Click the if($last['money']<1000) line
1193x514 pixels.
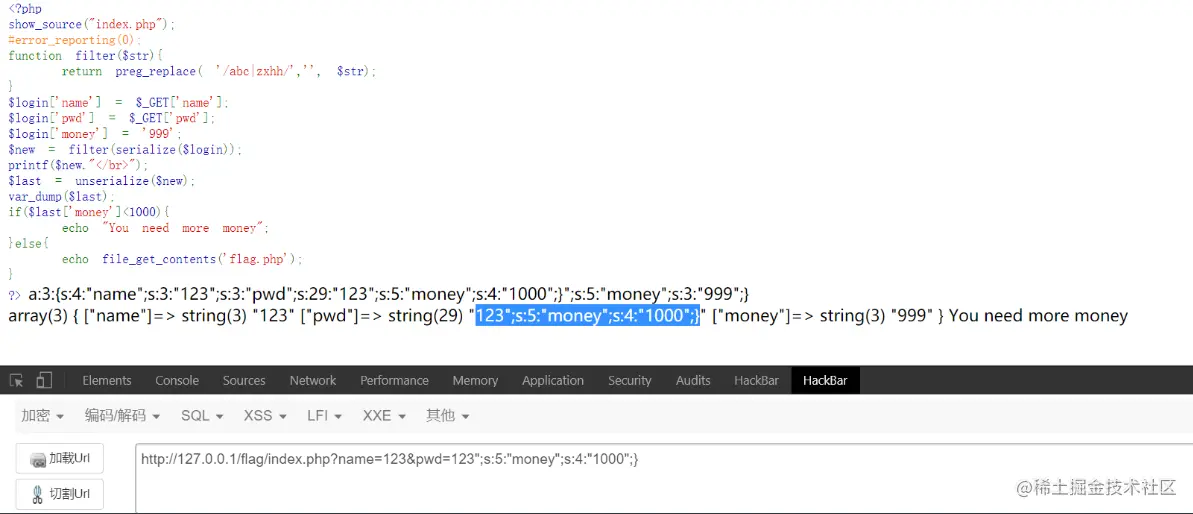pos(88,212)
